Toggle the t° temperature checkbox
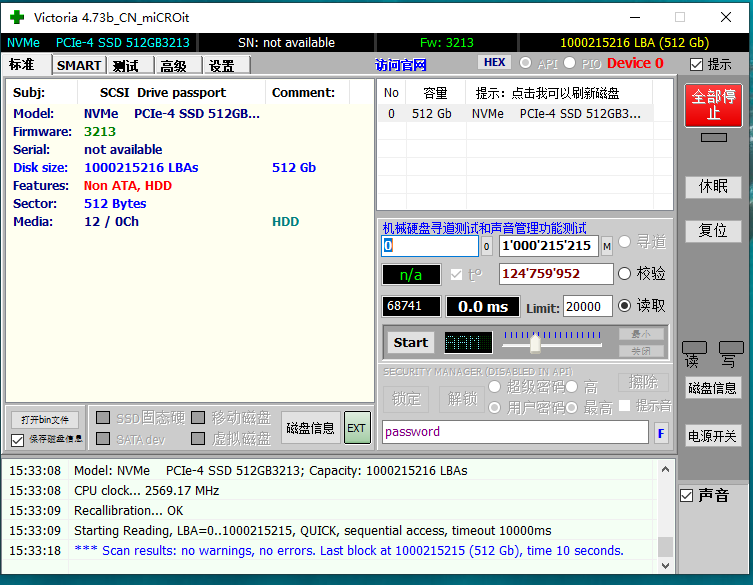The image size is (753, 585). click(456, 275)
